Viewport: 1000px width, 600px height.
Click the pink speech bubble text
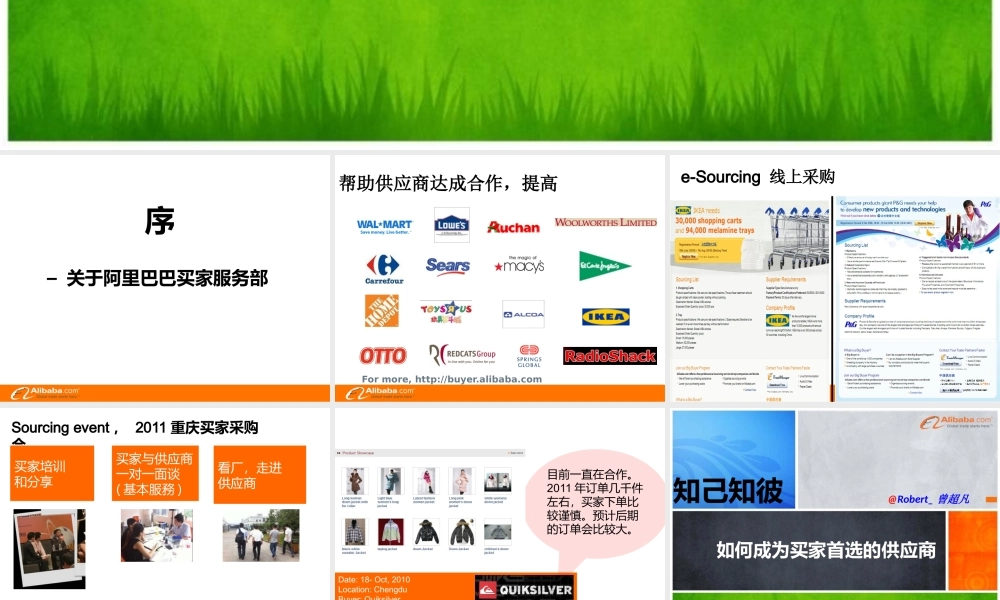point(594,502)
